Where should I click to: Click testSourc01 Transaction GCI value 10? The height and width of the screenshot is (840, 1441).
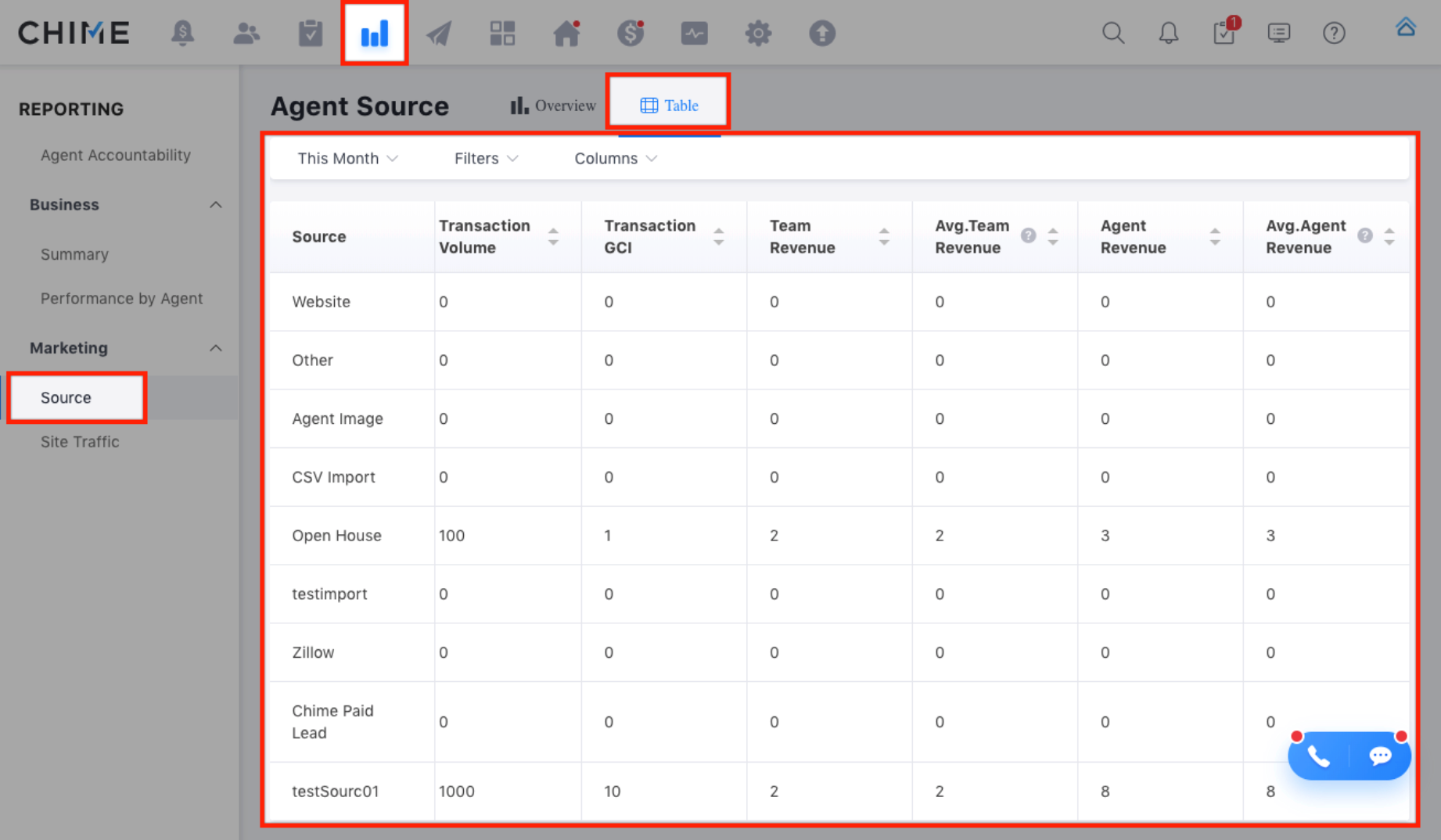click(612, 792)
